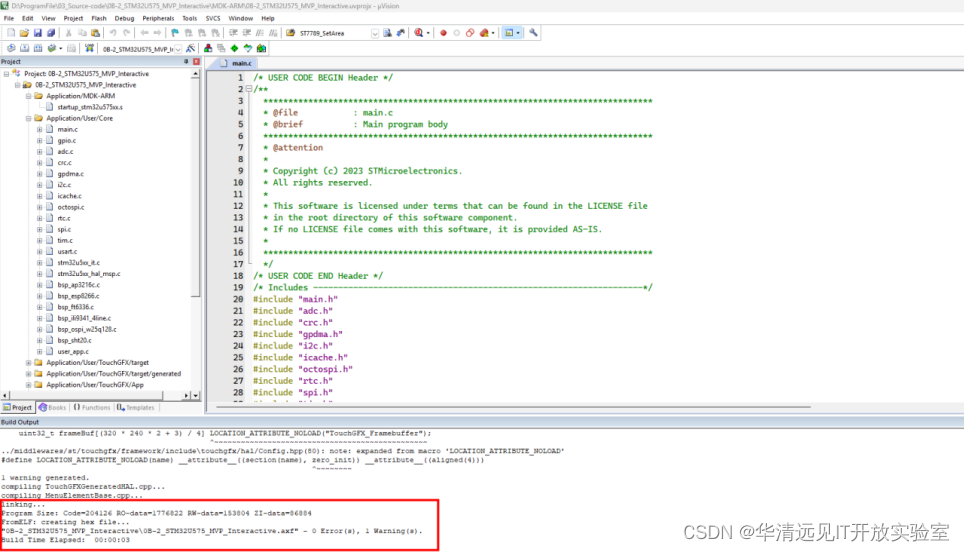Open the ST7789_SetArea find dropdown arrow
Image resolution: width=964 pixels, height=552 pixels.
pyautogui.click(x=374, y=33)
